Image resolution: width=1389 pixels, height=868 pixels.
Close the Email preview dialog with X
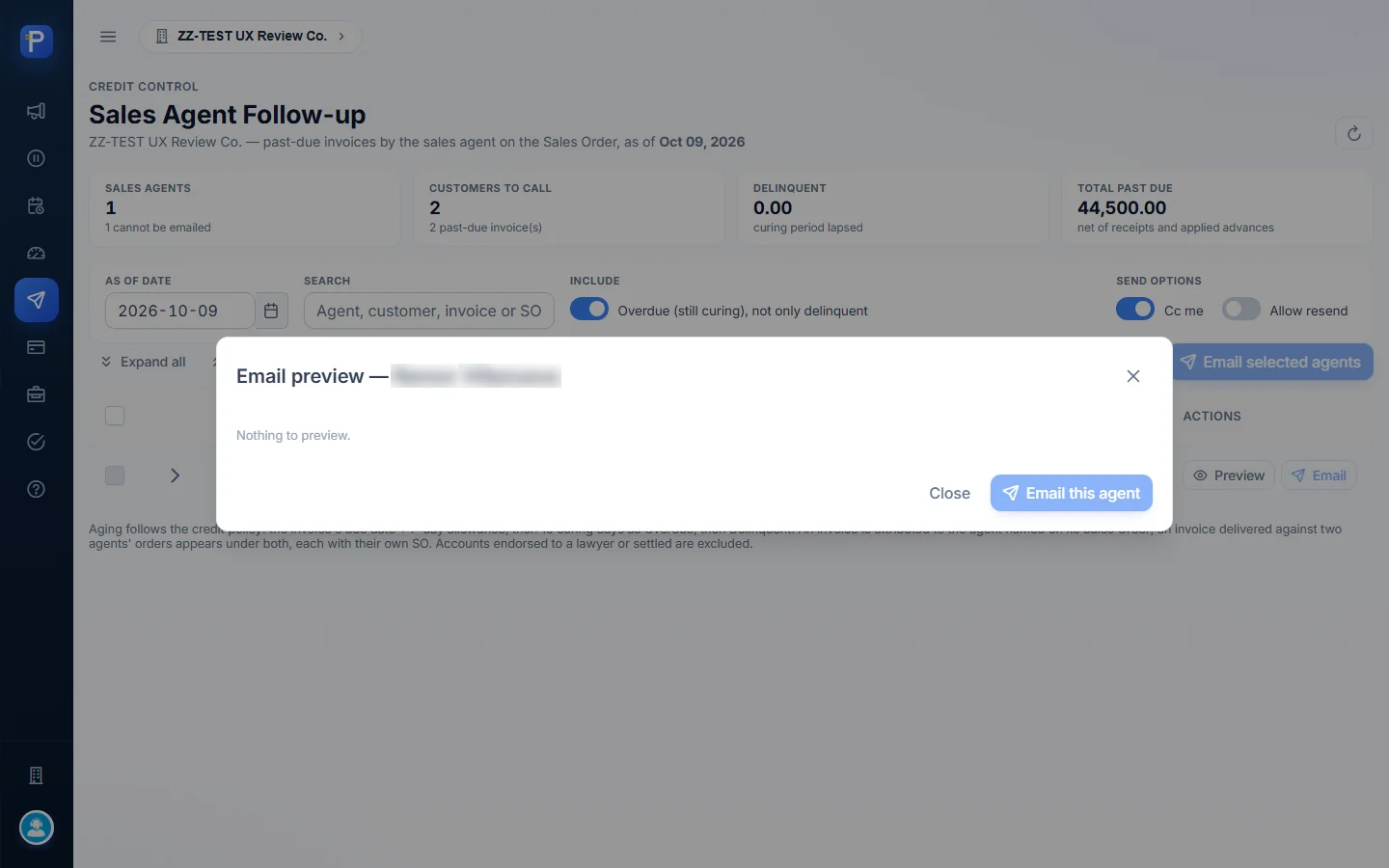point(1133,376)
